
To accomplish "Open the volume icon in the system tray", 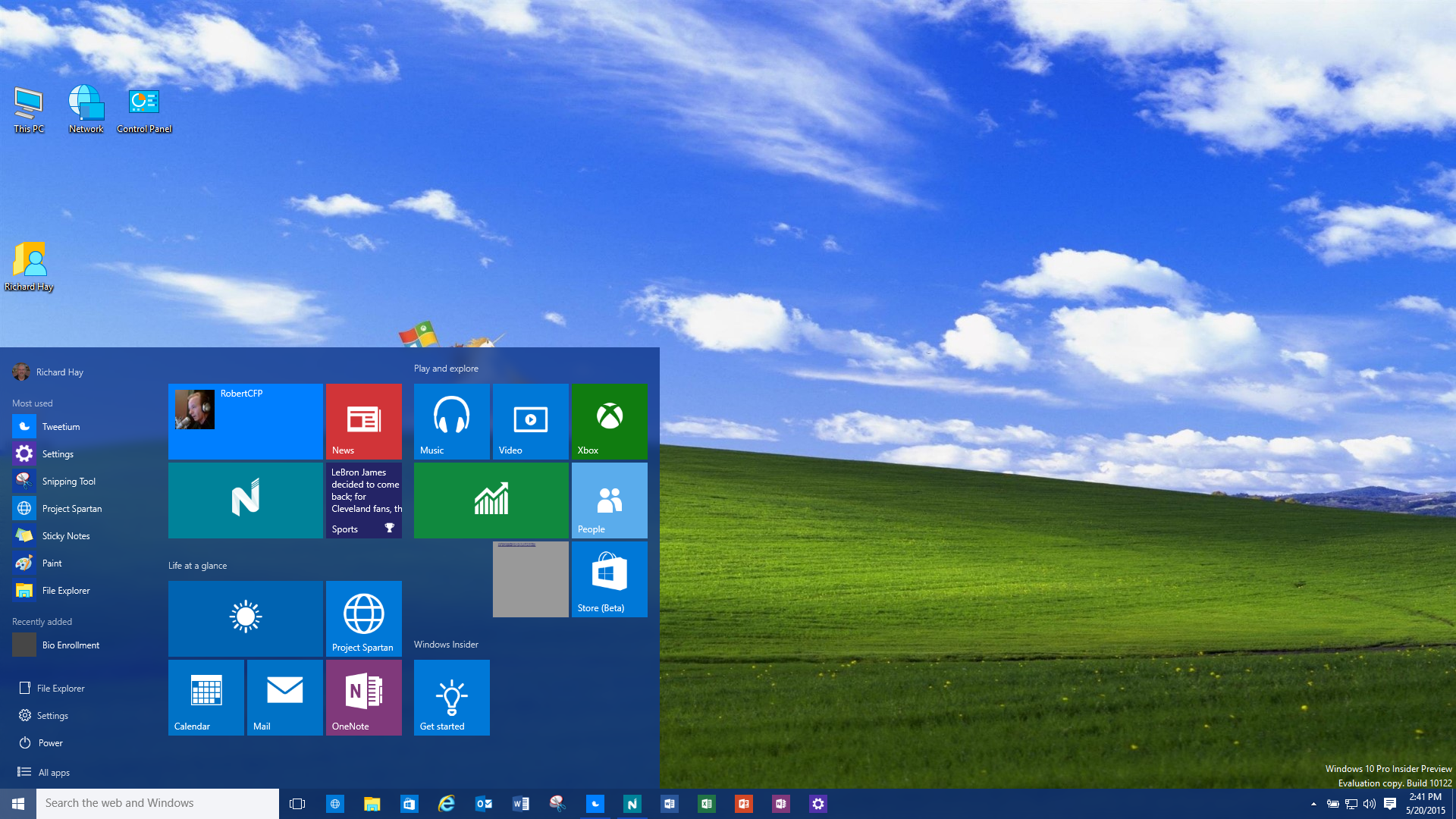I will pos(1369,804).
